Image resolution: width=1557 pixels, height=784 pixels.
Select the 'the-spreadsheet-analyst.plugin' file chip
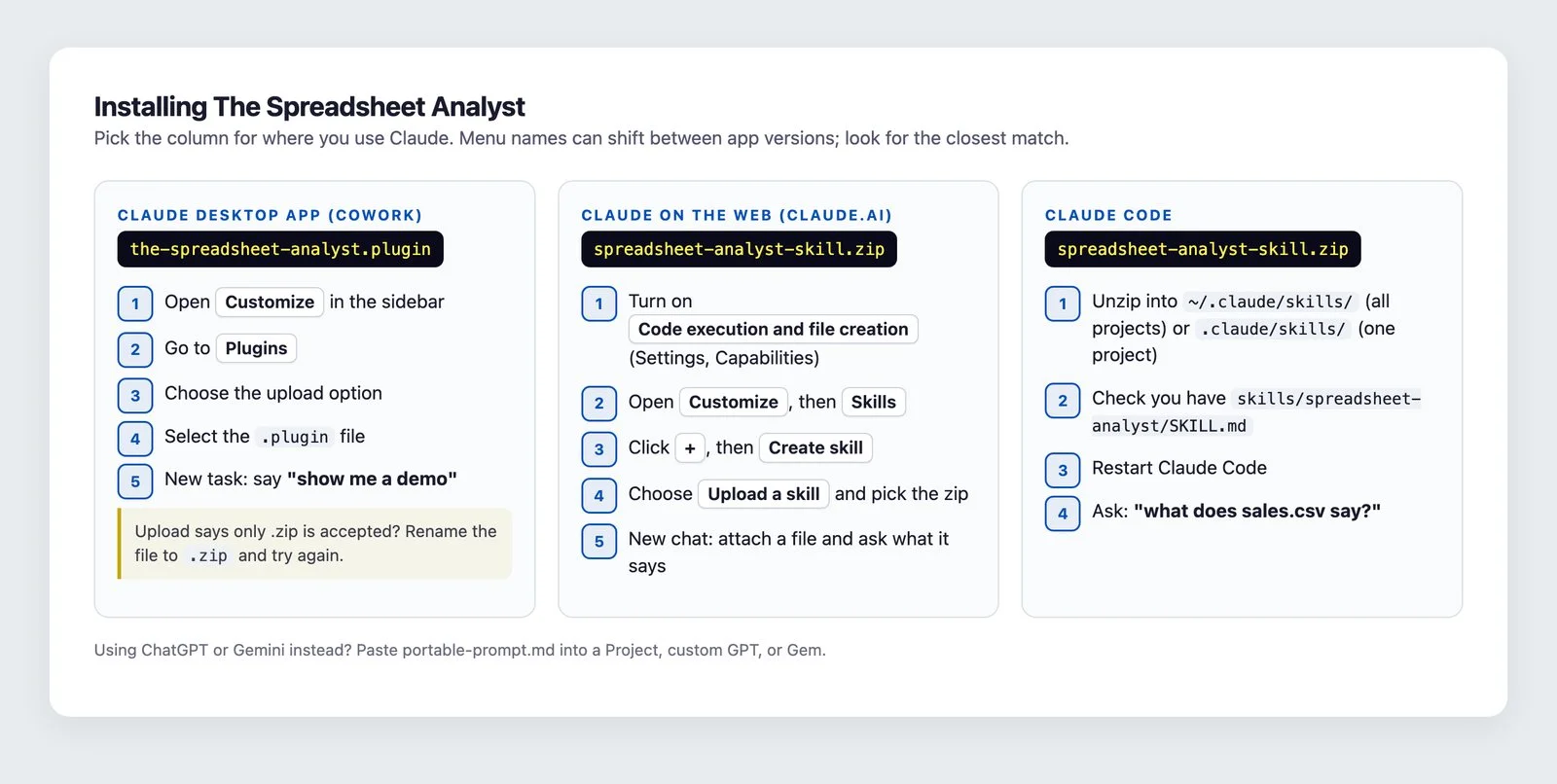pos(280,249)
